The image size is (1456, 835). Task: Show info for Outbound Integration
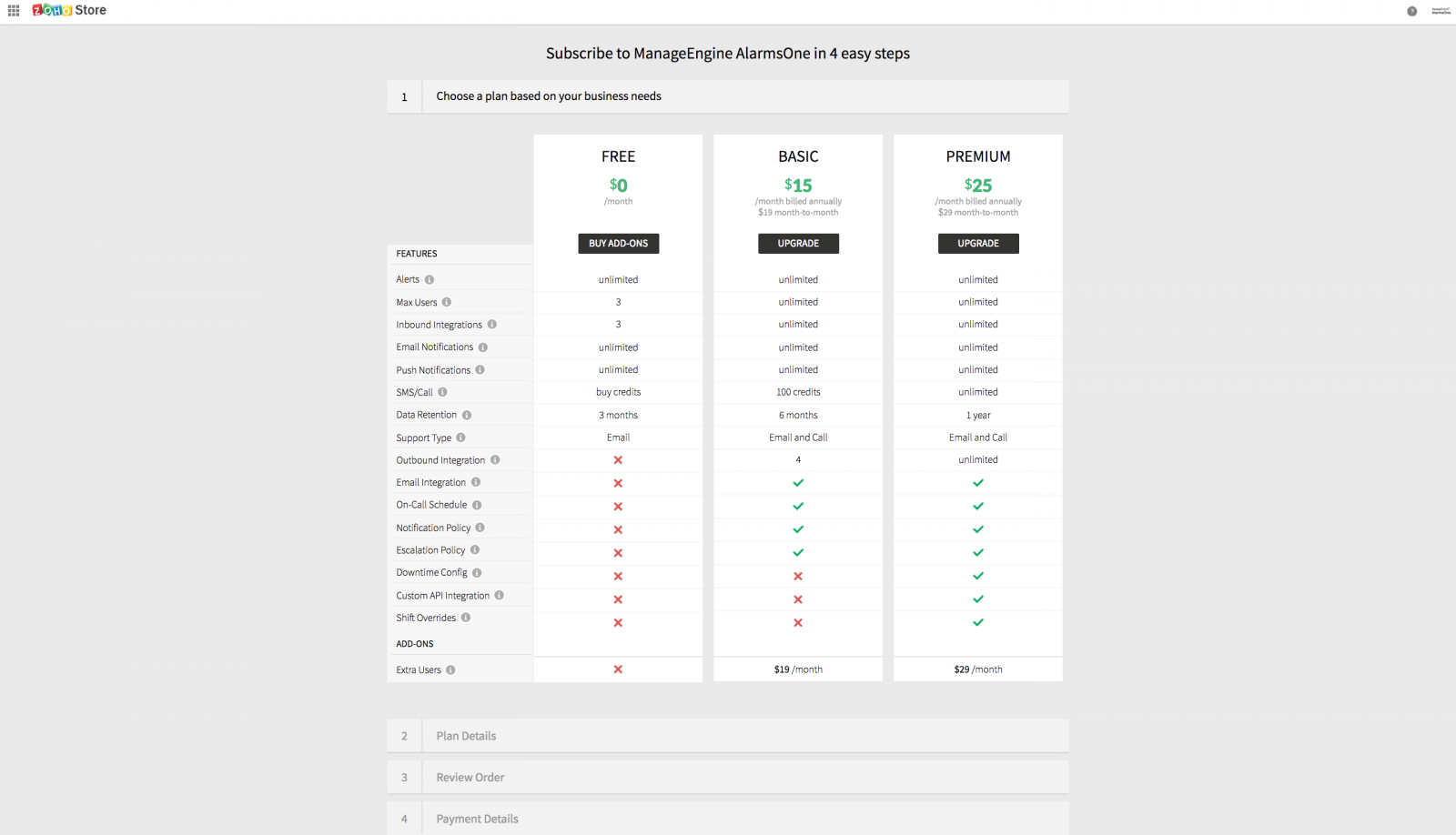[x=495, y=460]
